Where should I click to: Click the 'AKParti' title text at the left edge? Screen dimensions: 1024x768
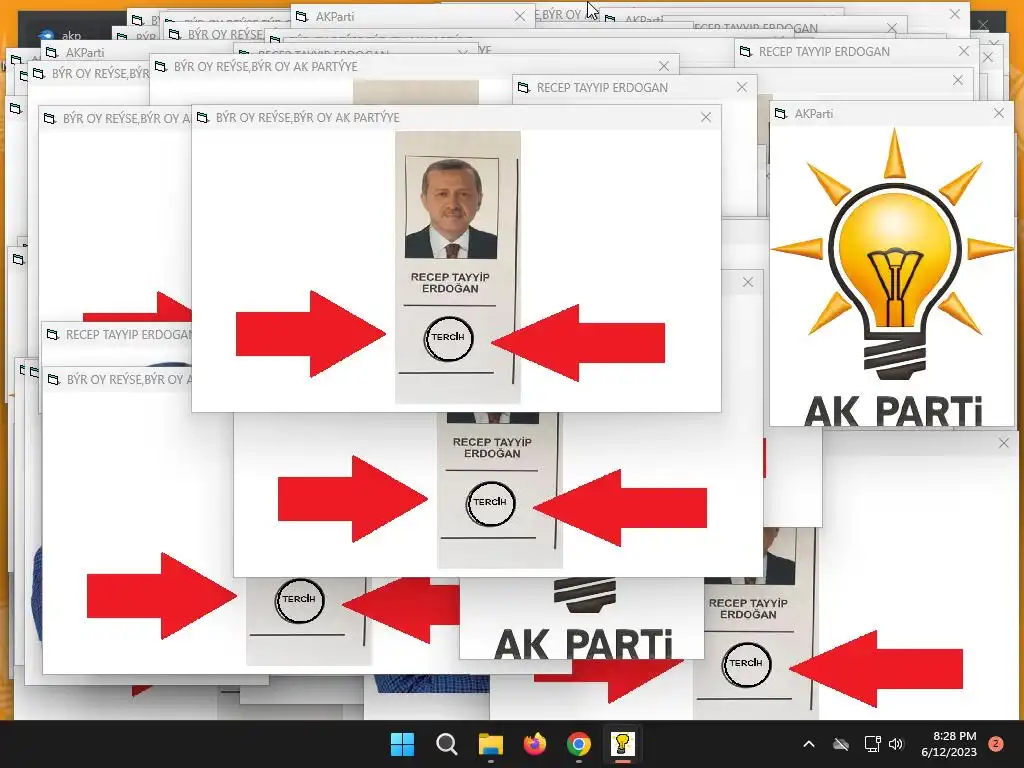(x=85, y=52)
